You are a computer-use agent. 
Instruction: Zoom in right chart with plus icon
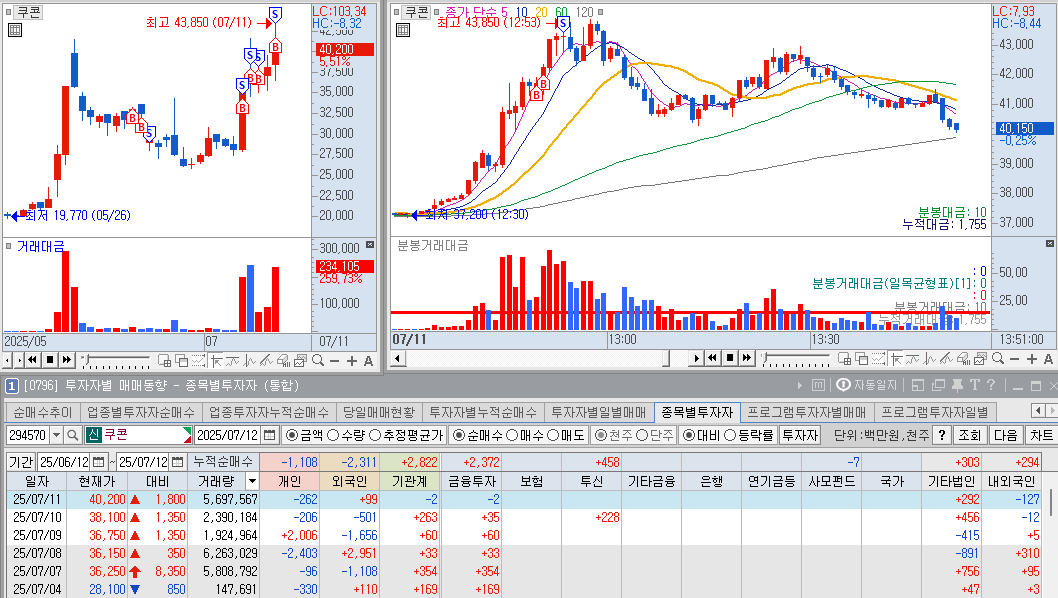tap(1032, 358)
